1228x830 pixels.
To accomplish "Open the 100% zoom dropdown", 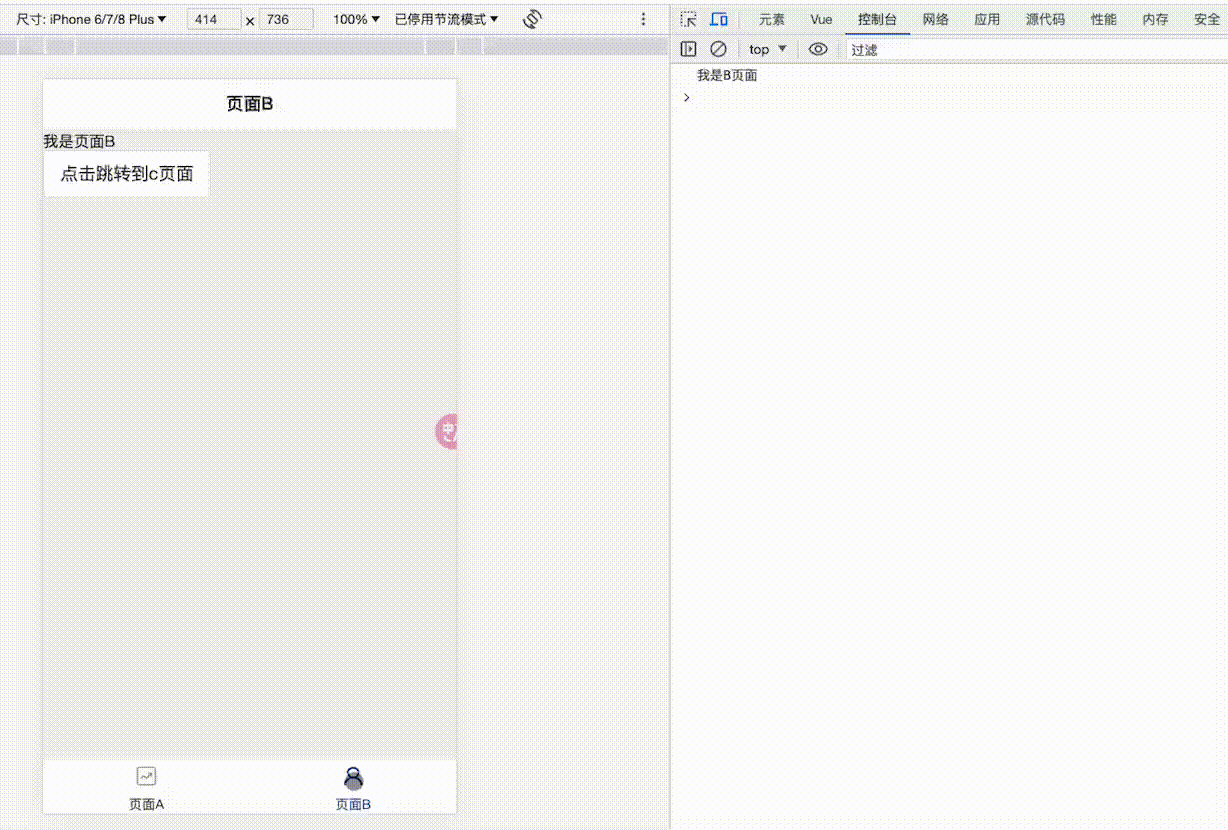I will coord(356,19).
